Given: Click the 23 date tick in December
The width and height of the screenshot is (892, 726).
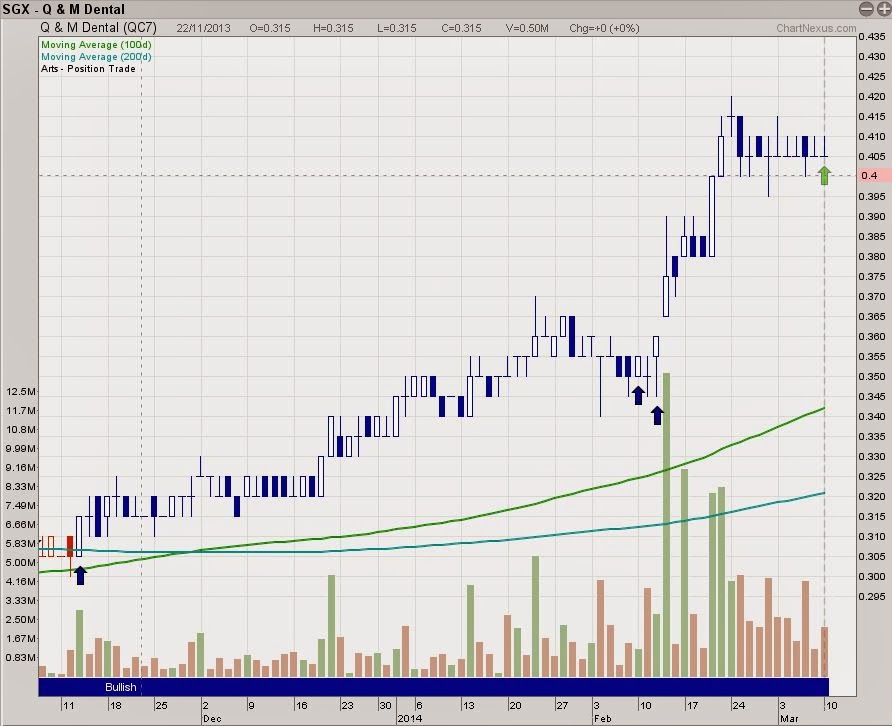Looking at the screenshot, I should click(x=347, y=706).
